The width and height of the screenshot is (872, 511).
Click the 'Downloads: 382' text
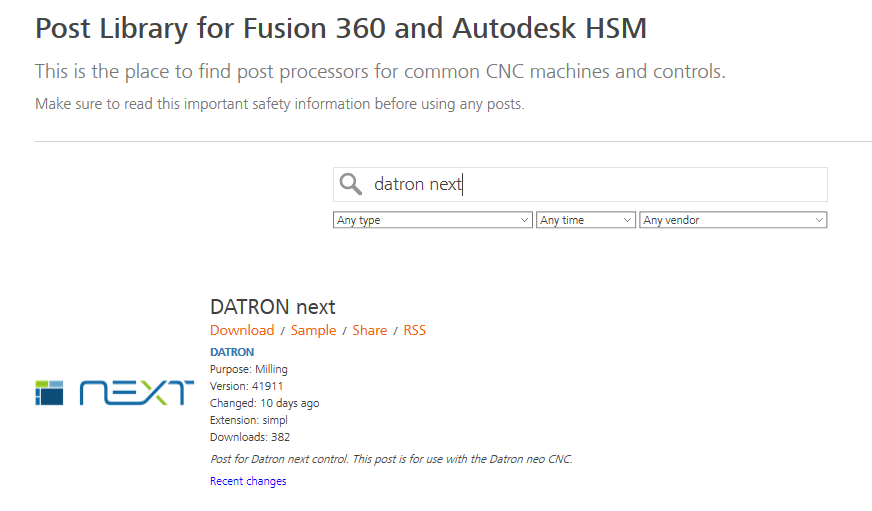point(250,437)
